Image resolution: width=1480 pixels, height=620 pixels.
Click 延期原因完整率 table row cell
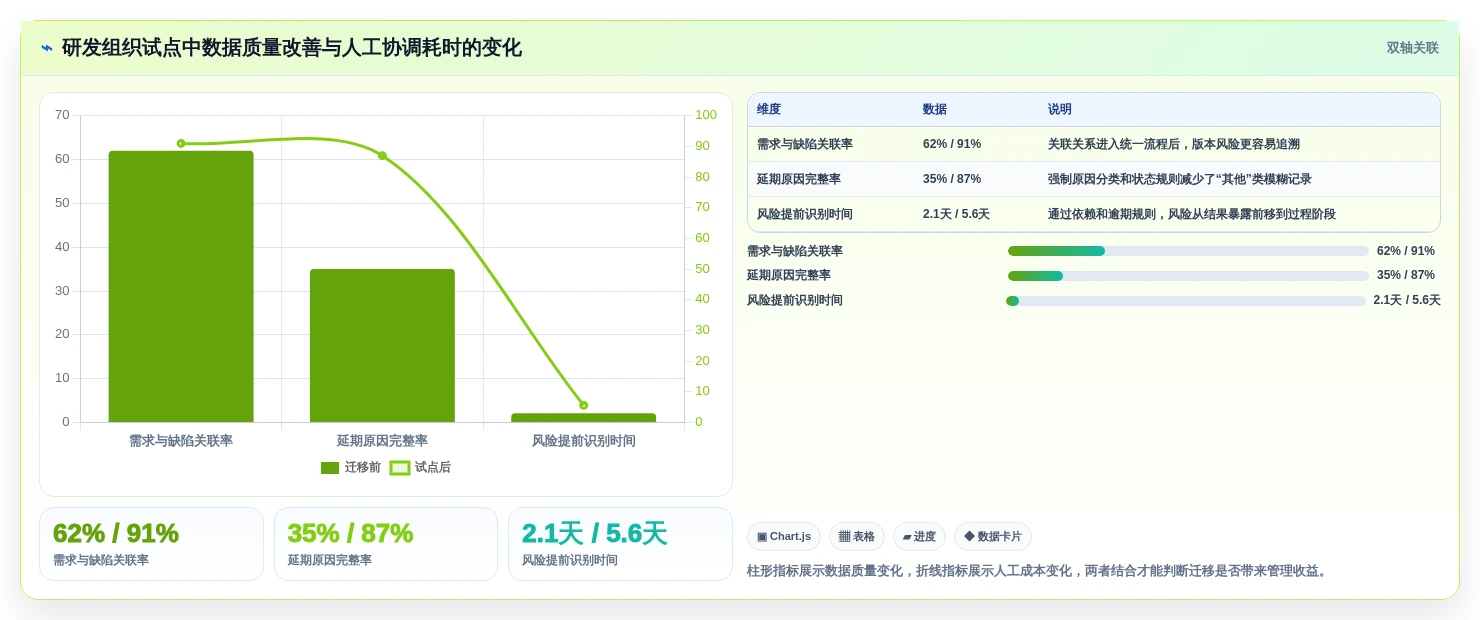799,179
